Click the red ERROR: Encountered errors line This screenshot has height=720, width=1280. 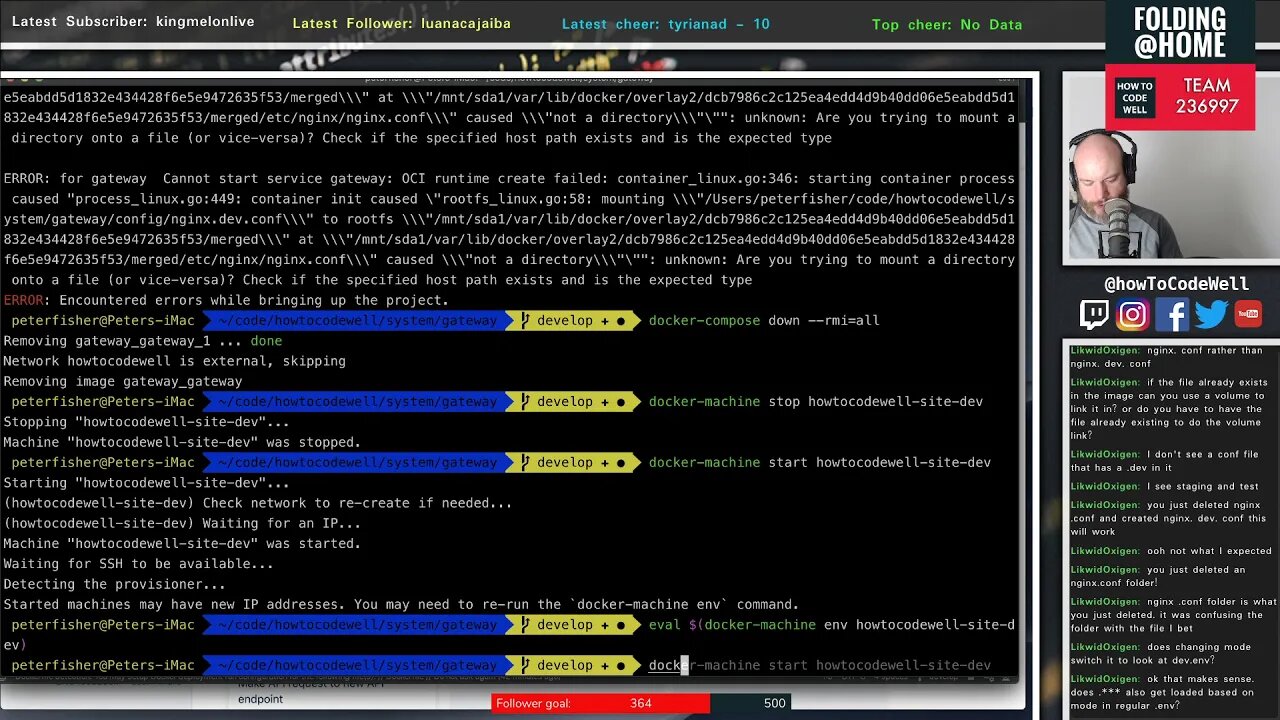pyautogui.click(x=226, y=300)
